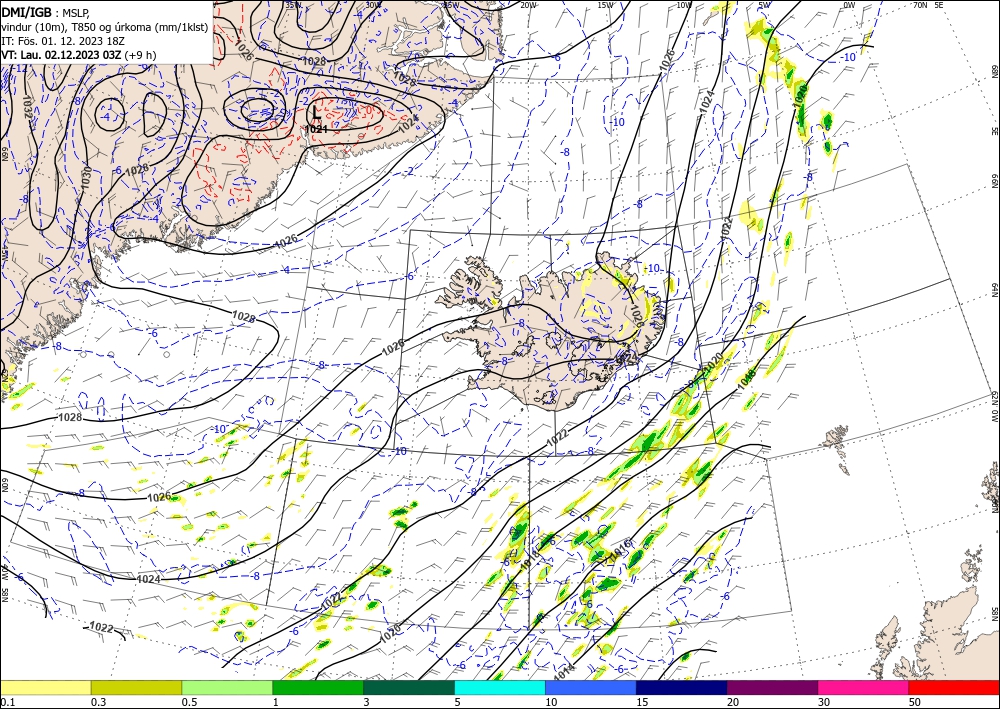Click the pink 30–50 mm legend swatch
Viewport: 1000px width, 709px height.
864,687
